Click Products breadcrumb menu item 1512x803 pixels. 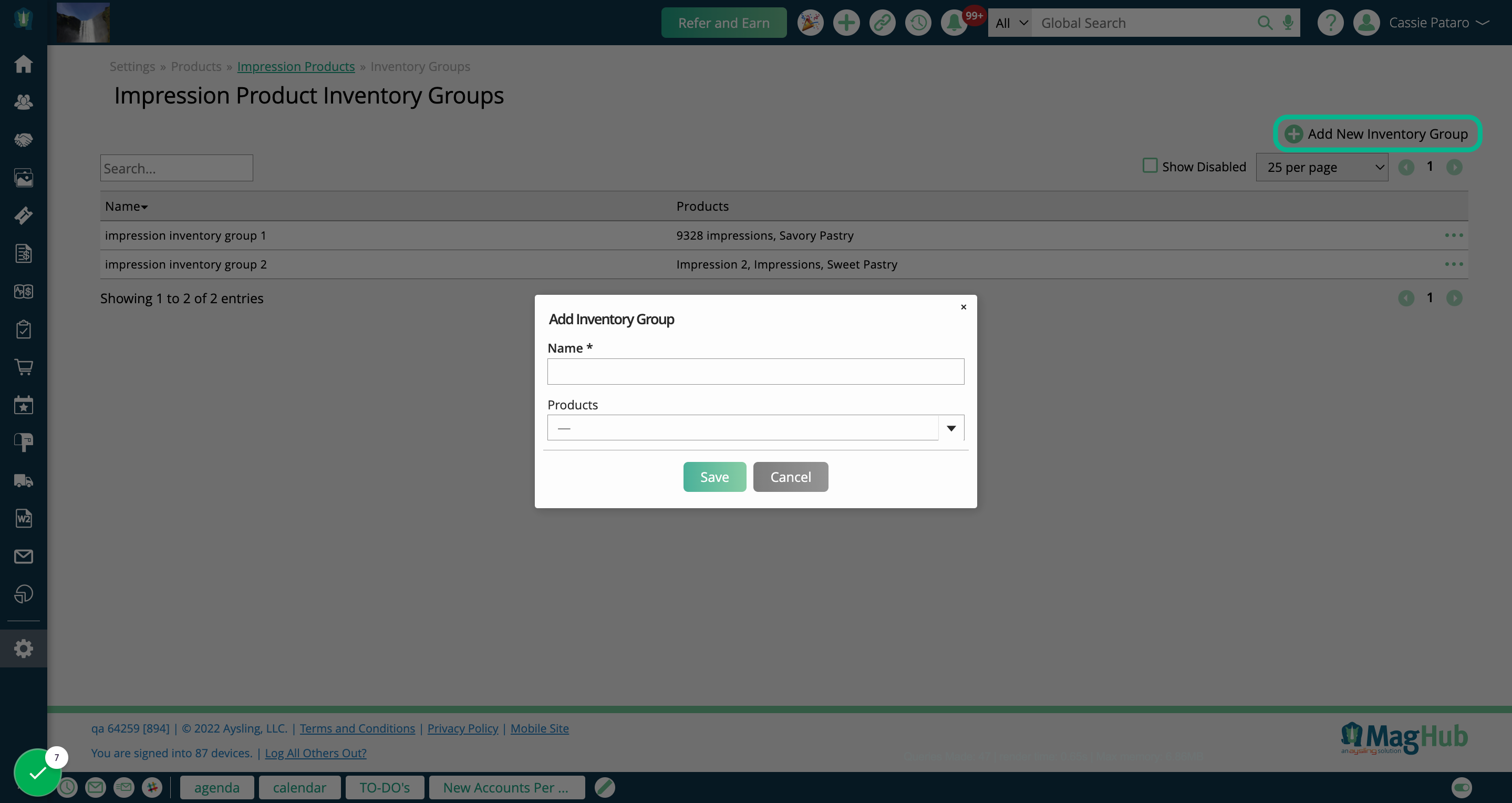pyautogui.click(x=196, y=66)
